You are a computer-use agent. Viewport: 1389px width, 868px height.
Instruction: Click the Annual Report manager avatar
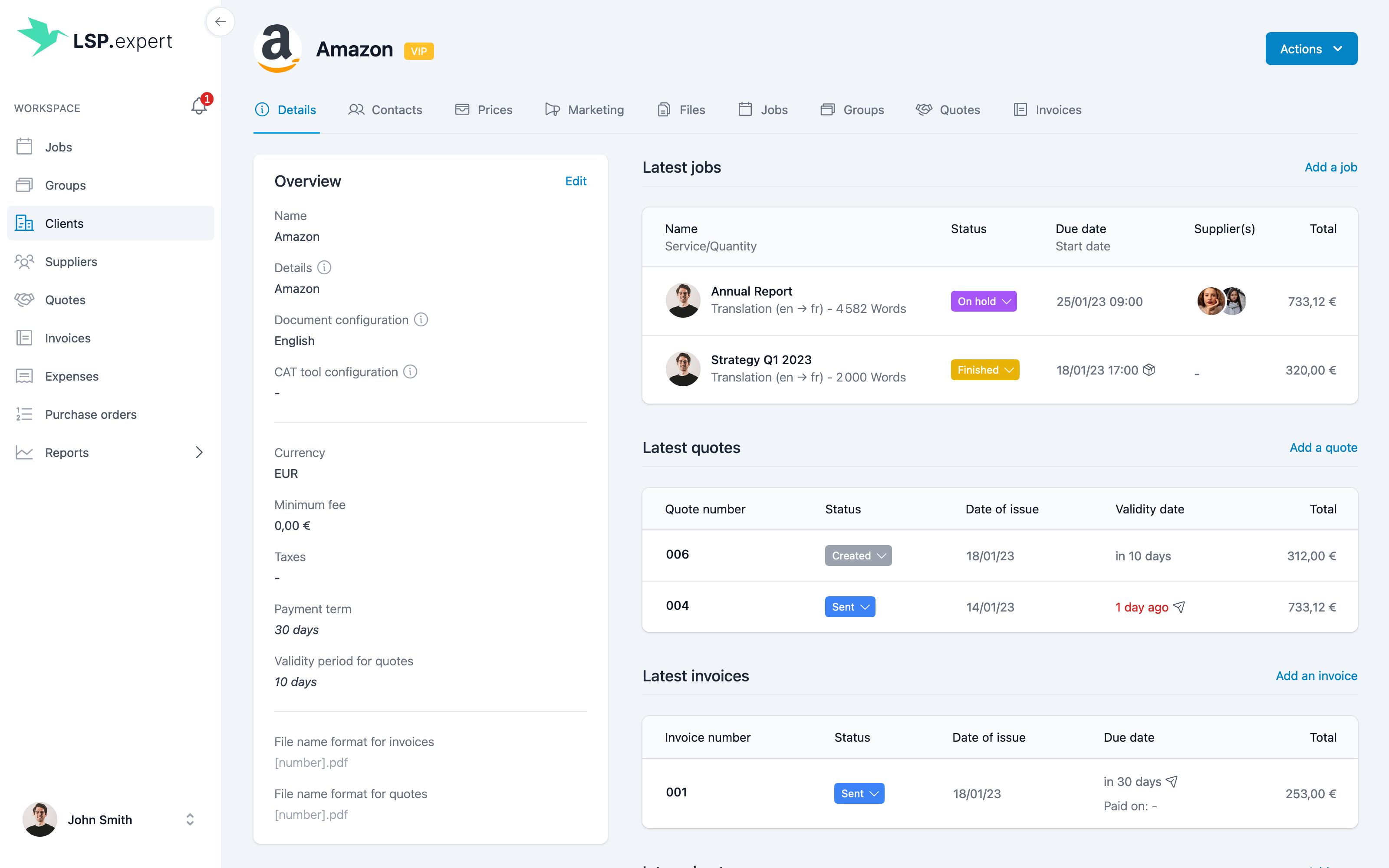682,300
